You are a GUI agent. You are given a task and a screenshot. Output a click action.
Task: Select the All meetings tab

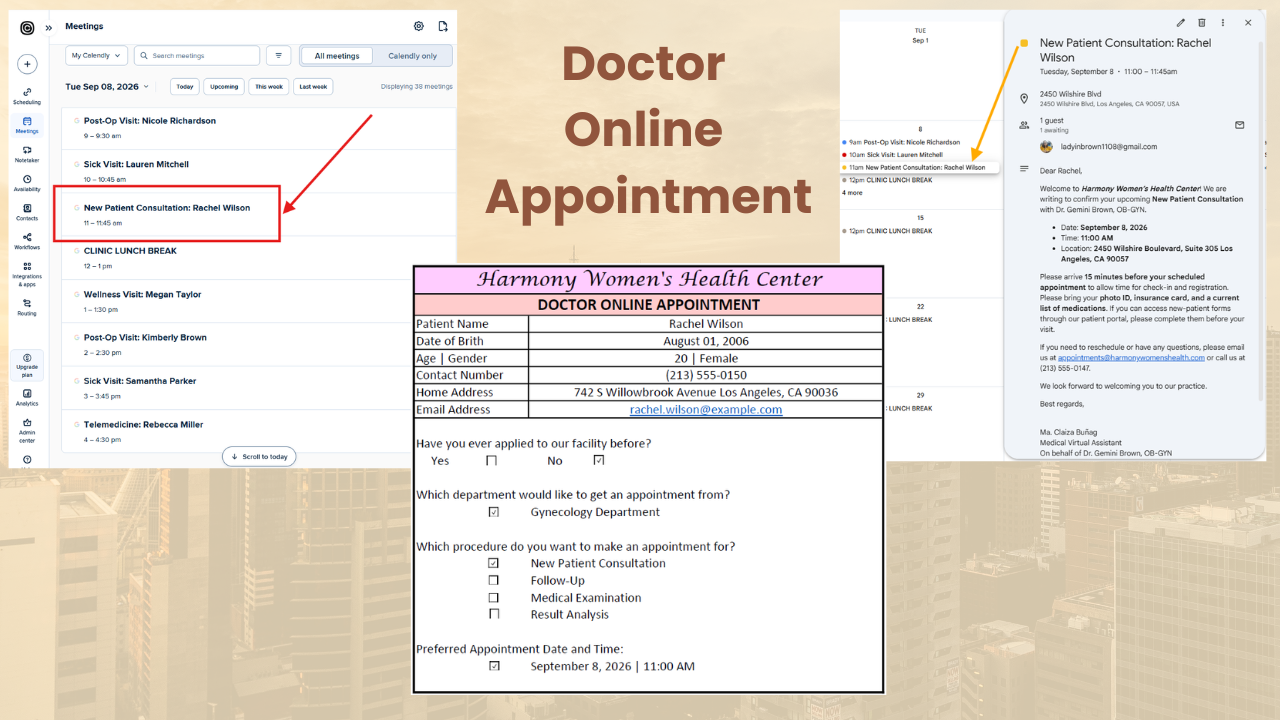(x=337, y=56)
